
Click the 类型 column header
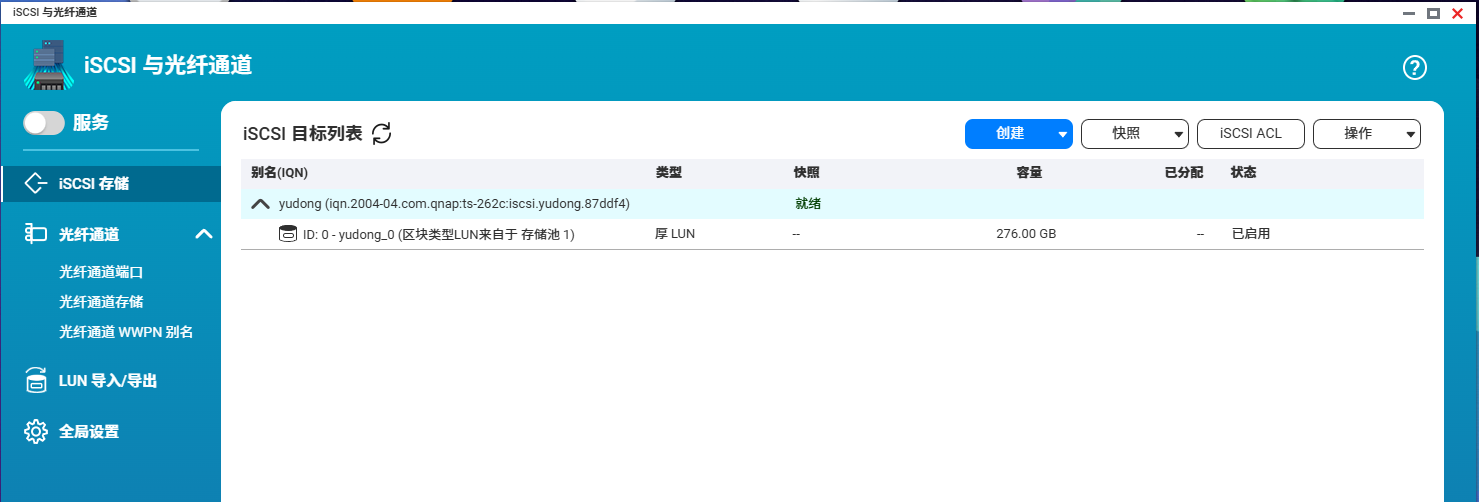tap(668, 172)
